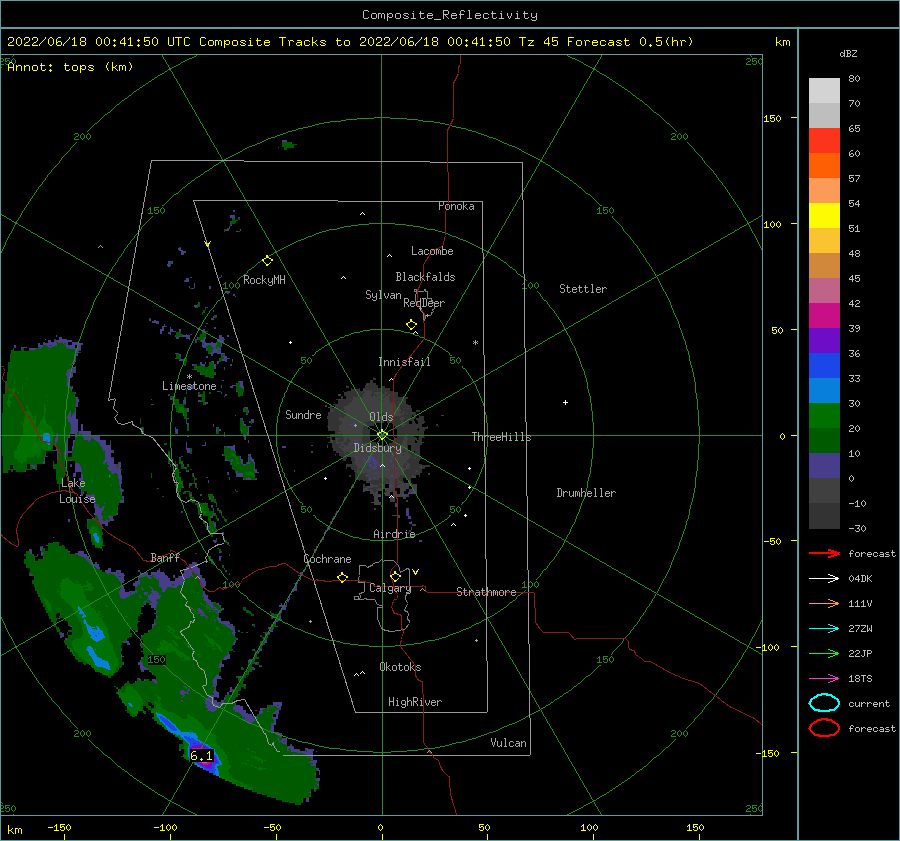900x841 pixels.
Task: Click the 30 dBZ light blue swatch
Action: point(824,391)
